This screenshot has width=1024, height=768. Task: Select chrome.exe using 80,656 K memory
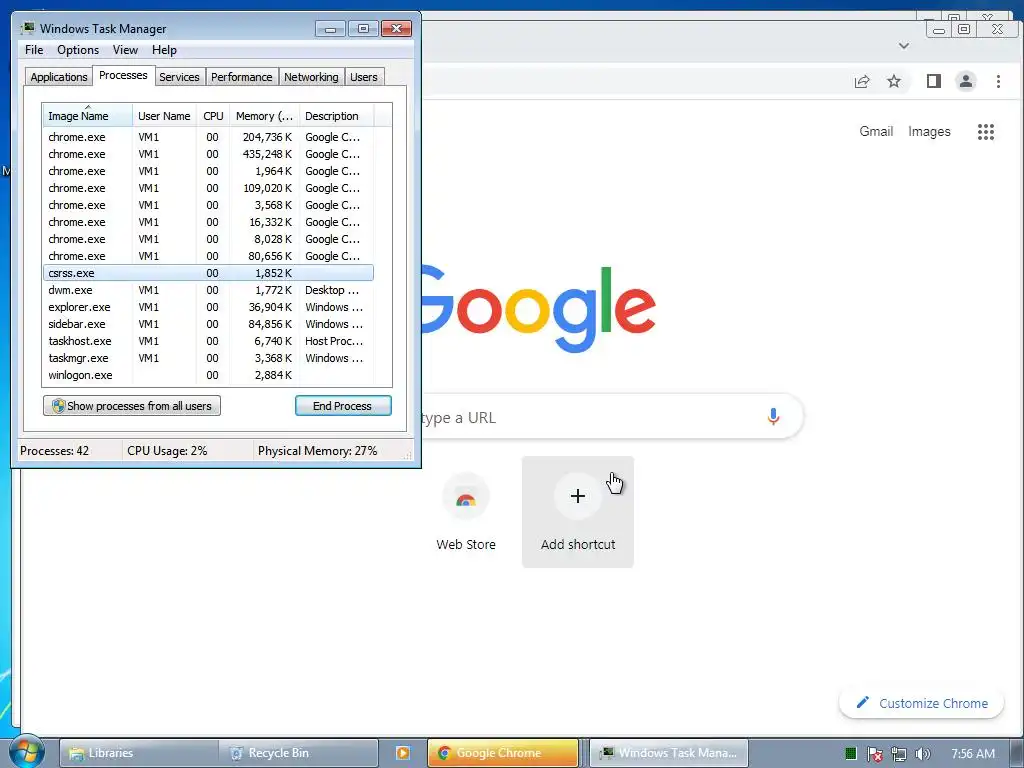click(208, 256)
